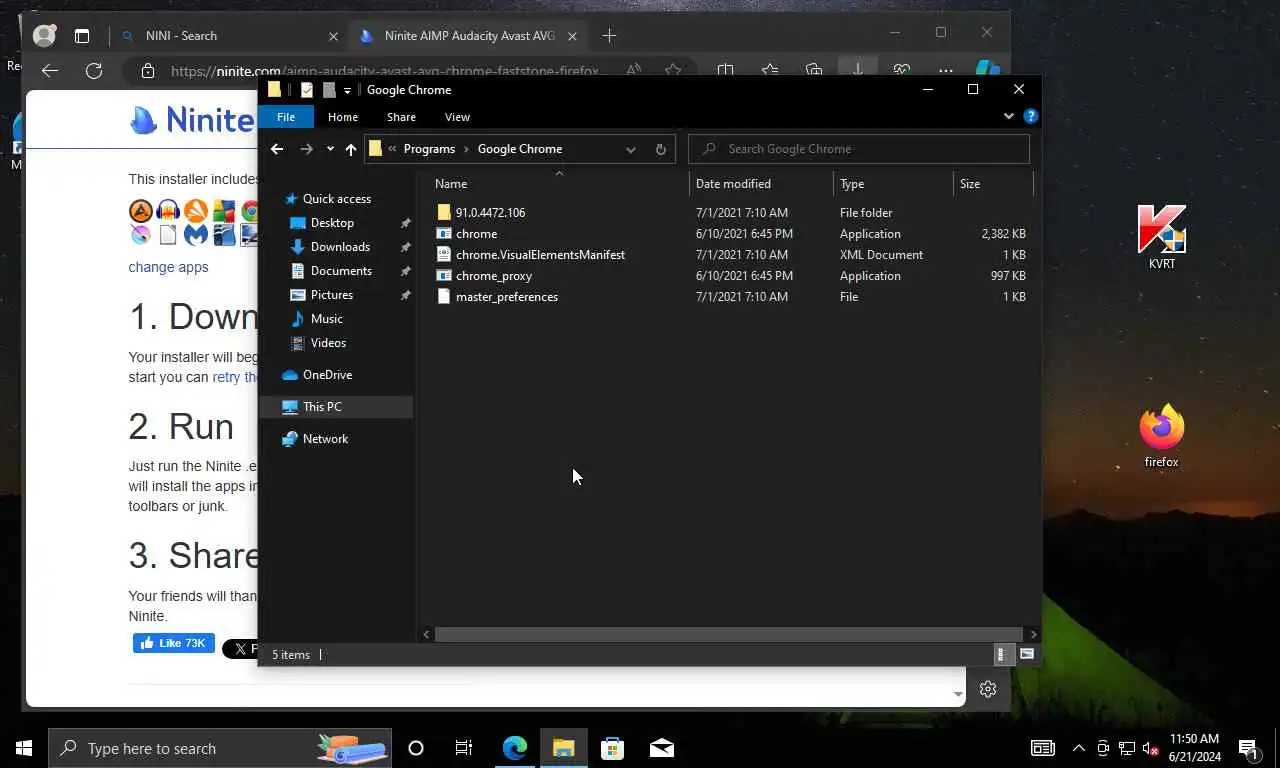The width and height of the screenshot is (1280, 768).
Task: Expand the Explorer ribbon chevron
Action: (x=1009, y=116)
